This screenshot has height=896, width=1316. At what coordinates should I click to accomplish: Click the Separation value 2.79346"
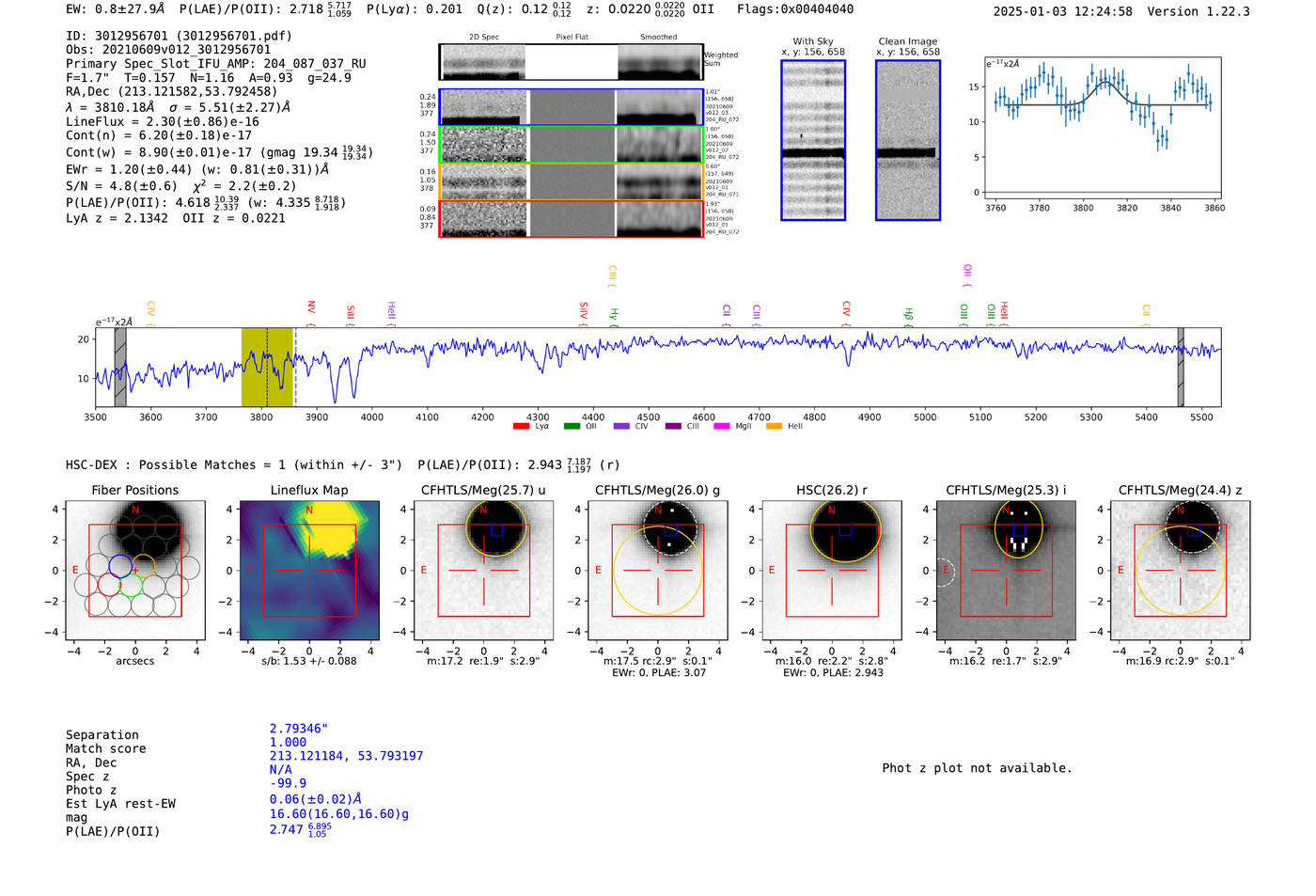[x=299, y=729]
